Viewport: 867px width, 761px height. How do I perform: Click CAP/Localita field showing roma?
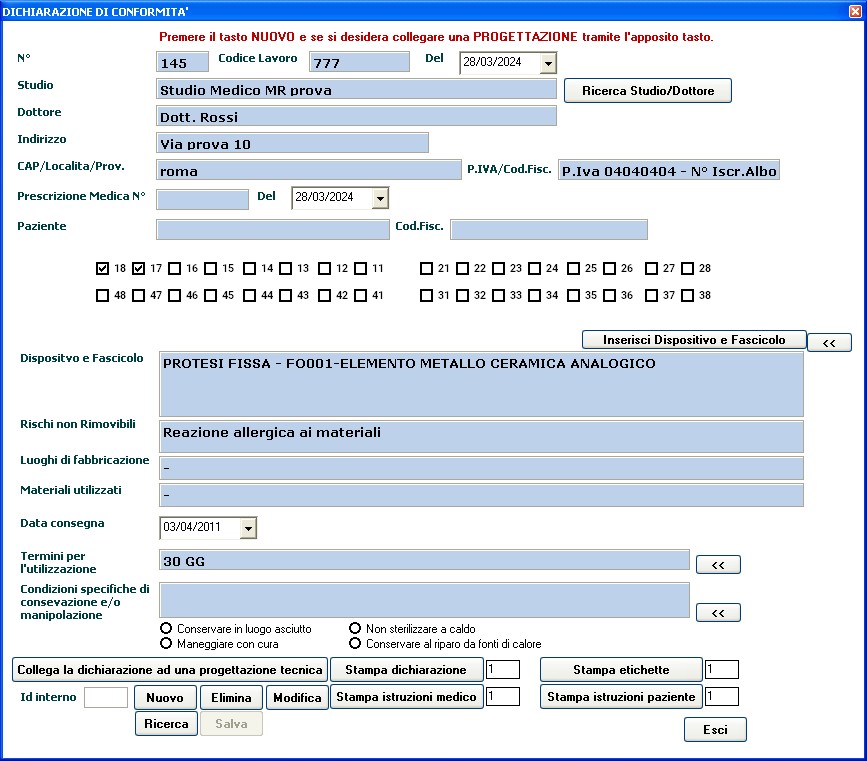(309, 170)
